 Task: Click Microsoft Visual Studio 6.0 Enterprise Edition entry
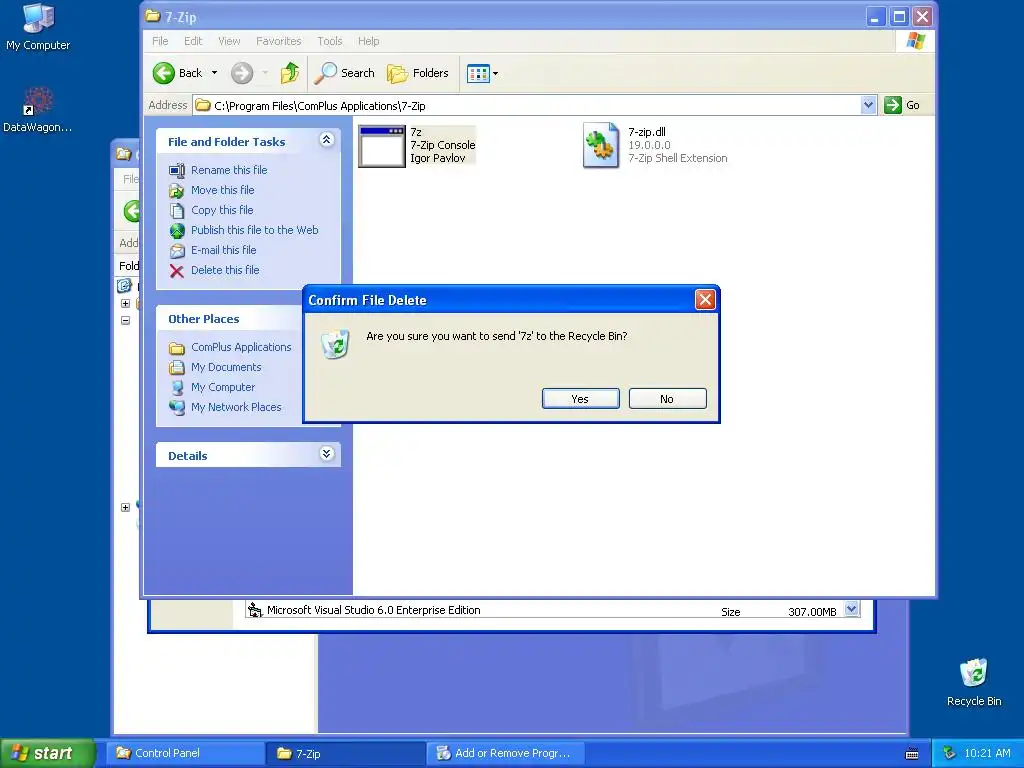(373, 610)
